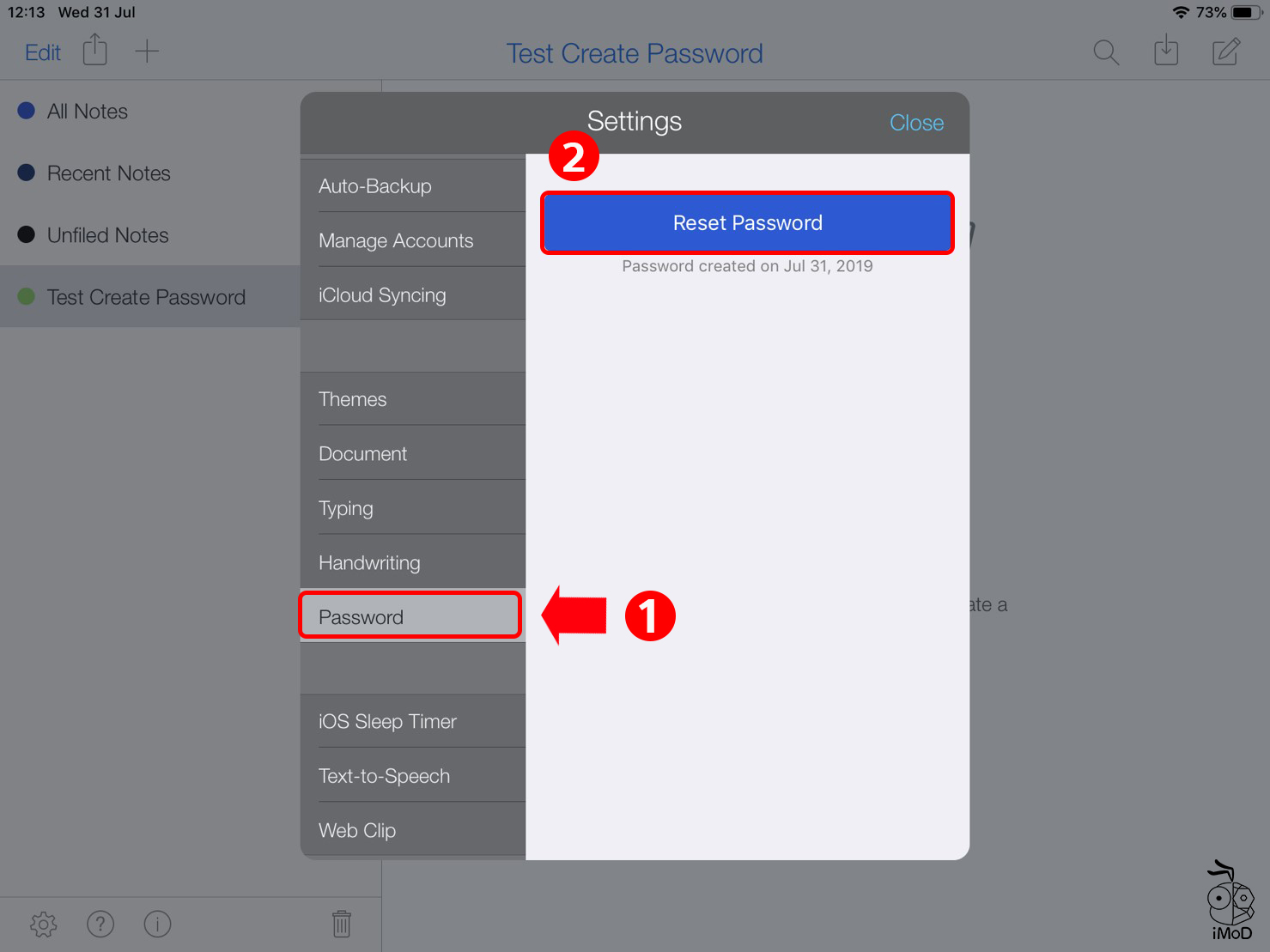Open the share sheet icon
The width and height of the screenshot is (1270, 952).
94,51
